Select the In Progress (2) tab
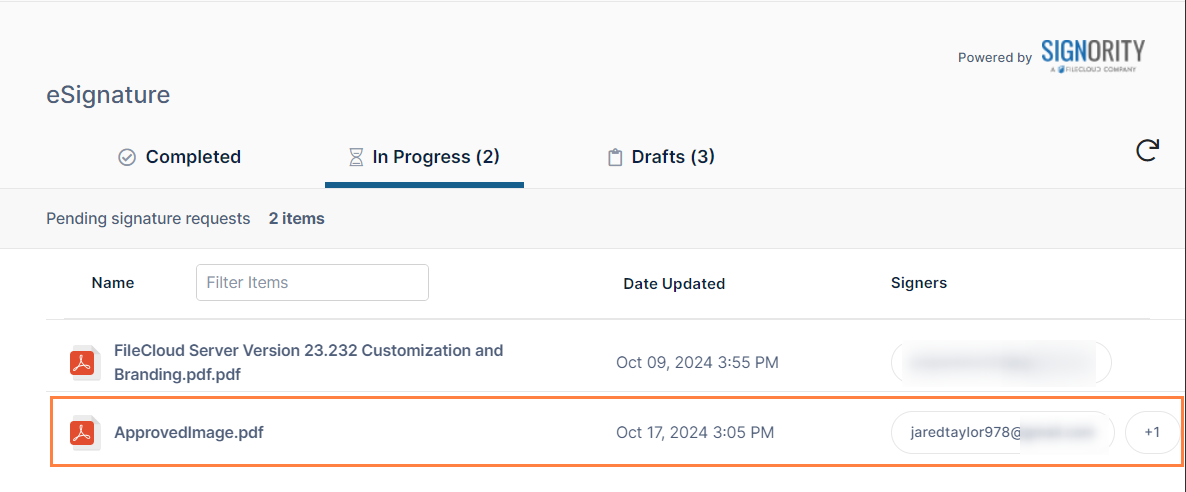Screen dimensions: 1186x492 pyautogui.click(x=435, y=157)
